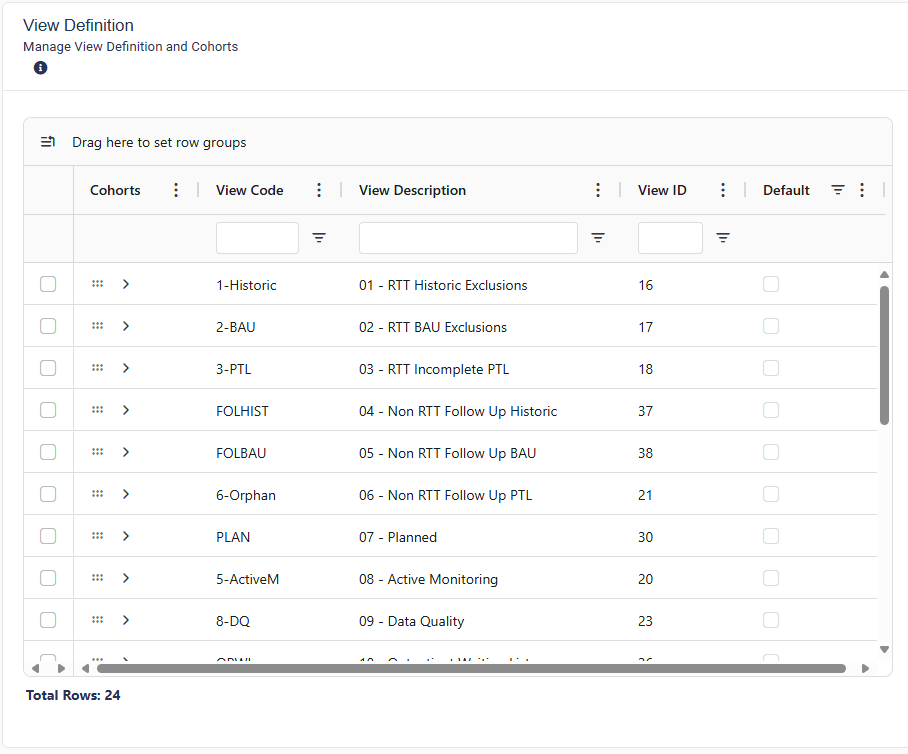
Task: Click the View ID column header
Action: click(662, 190)
